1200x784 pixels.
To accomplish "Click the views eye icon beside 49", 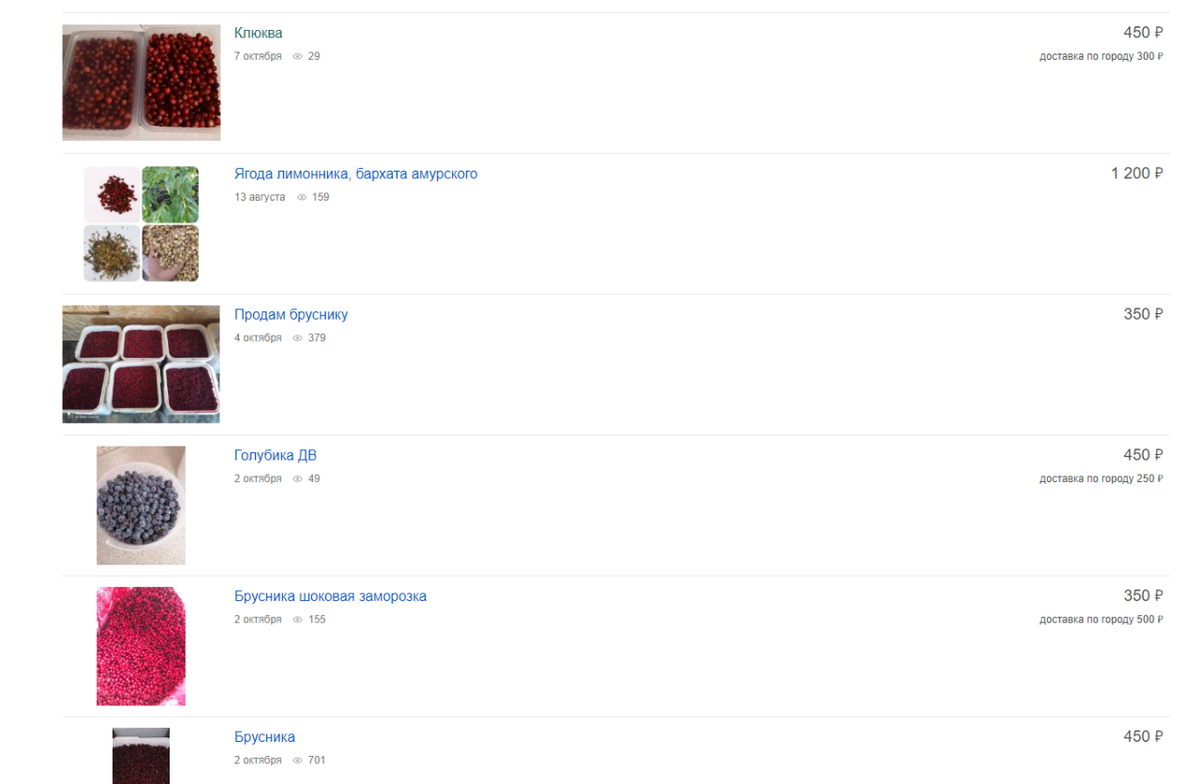I will coord(297,479).
